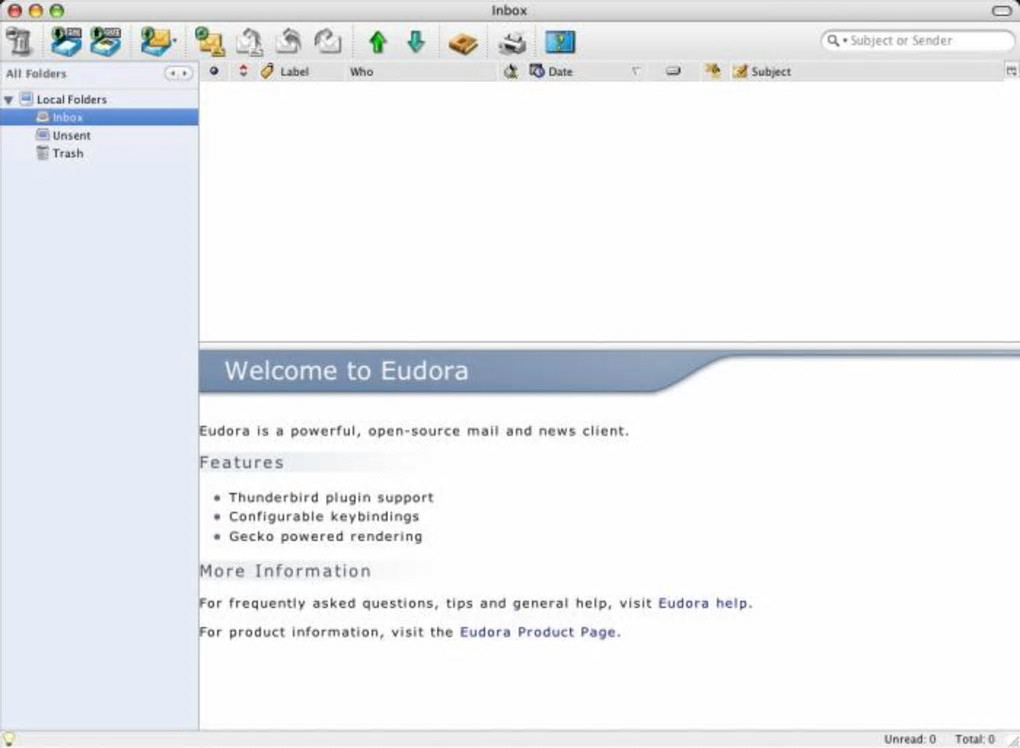The image size is (1020, 748).
Task: Click the previous folder view arrow
Action: (x=172, y=73)
